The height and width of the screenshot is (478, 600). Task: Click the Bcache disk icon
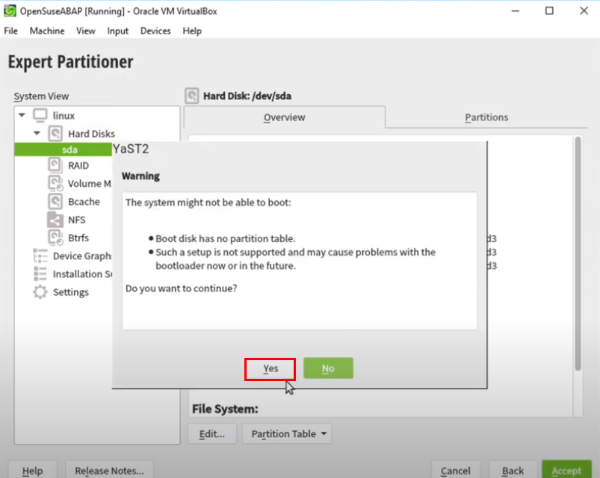[55, 201]
